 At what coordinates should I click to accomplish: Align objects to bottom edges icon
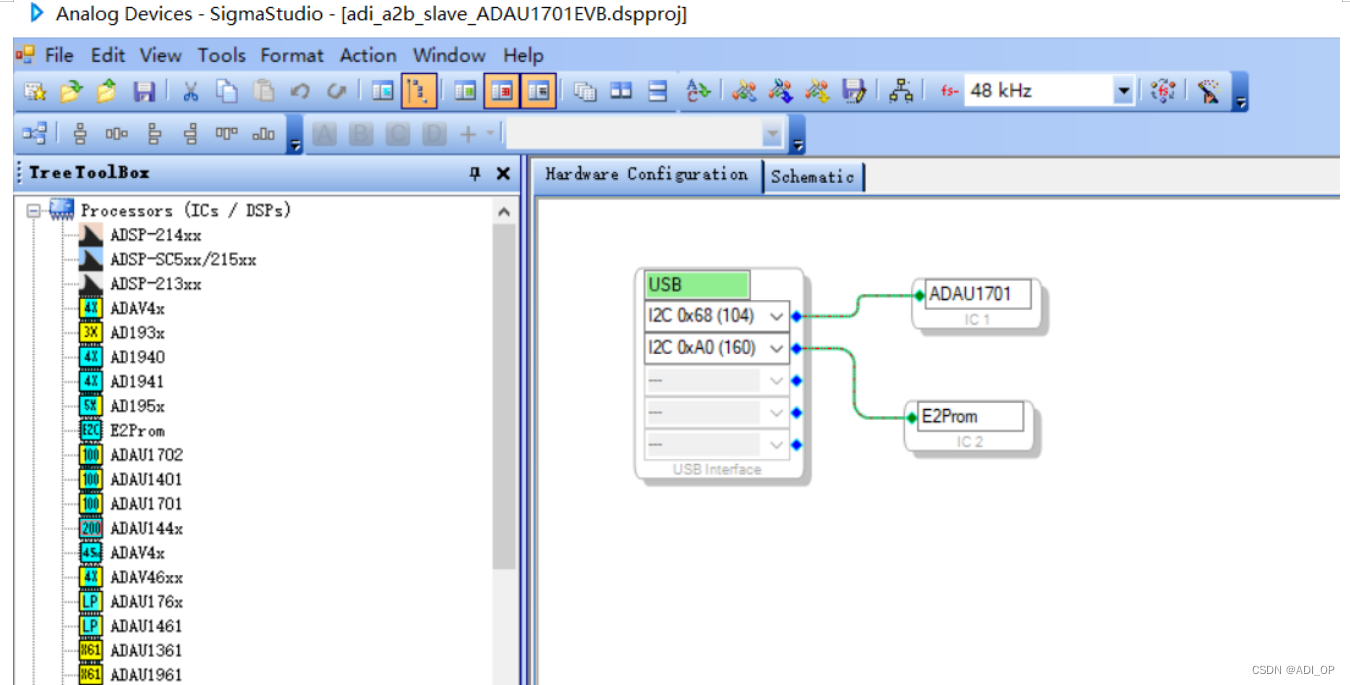[264, 133]
